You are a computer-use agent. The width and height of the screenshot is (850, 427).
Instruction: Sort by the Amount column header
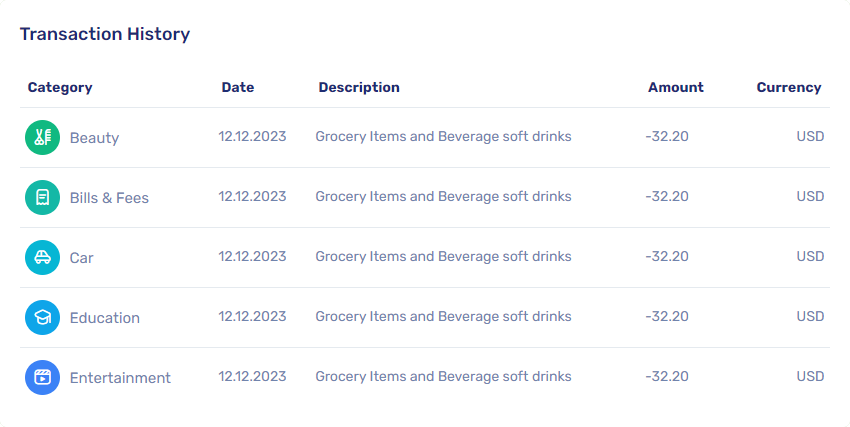pos(676,87)
